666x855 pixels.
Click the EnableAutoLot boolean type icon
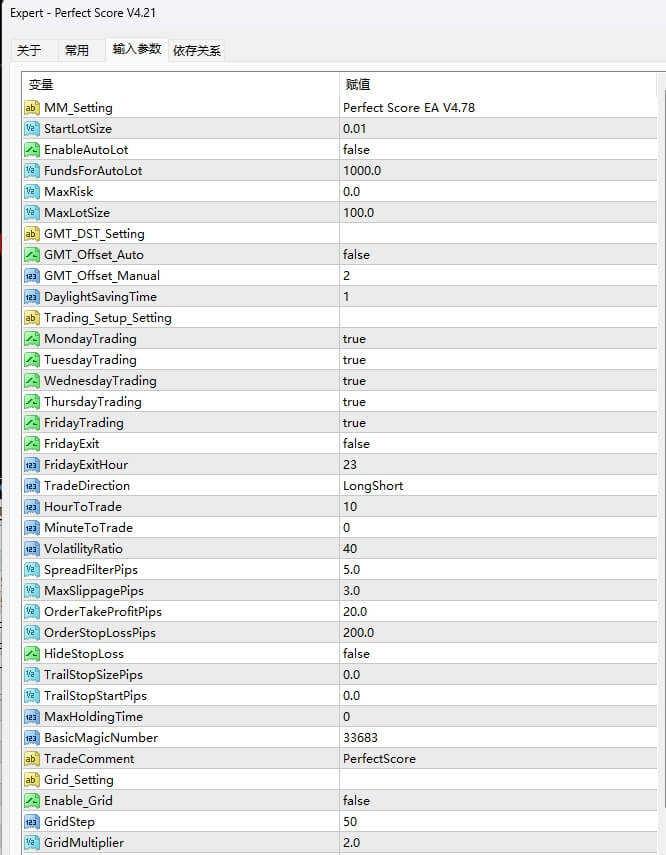point(32,149)
